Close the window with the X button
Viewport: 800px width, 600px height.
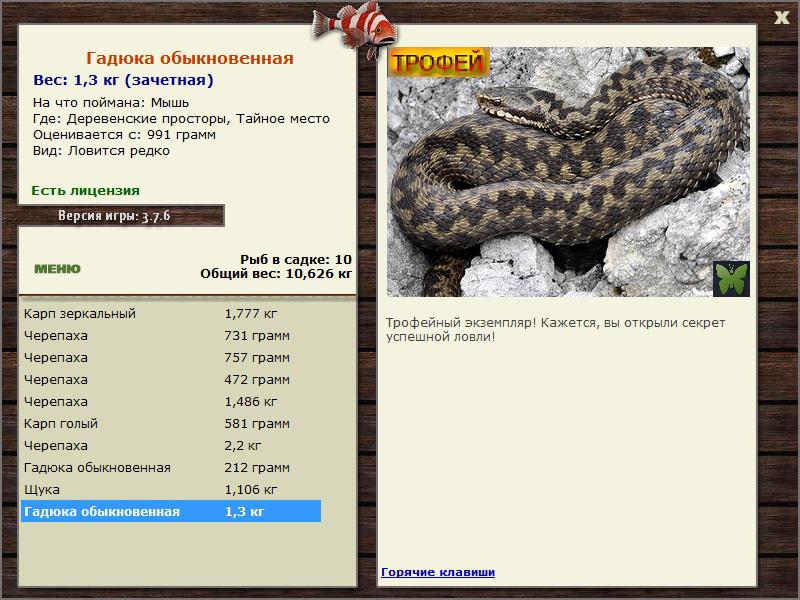[x=781, y=18]
